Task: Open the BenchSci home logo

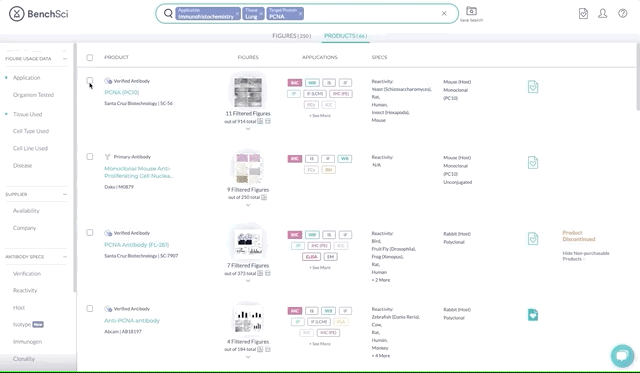Action: [x=39, y=14]
